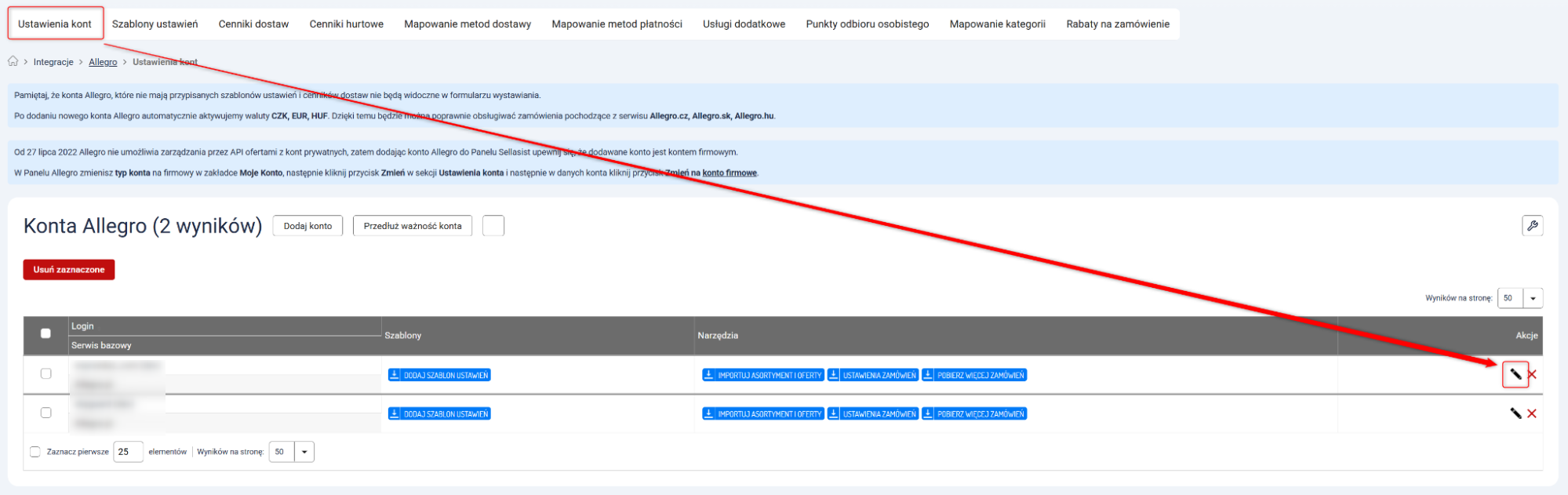Open table settings wrench icon
1568x495 pixels.
tap(1532, 226)
